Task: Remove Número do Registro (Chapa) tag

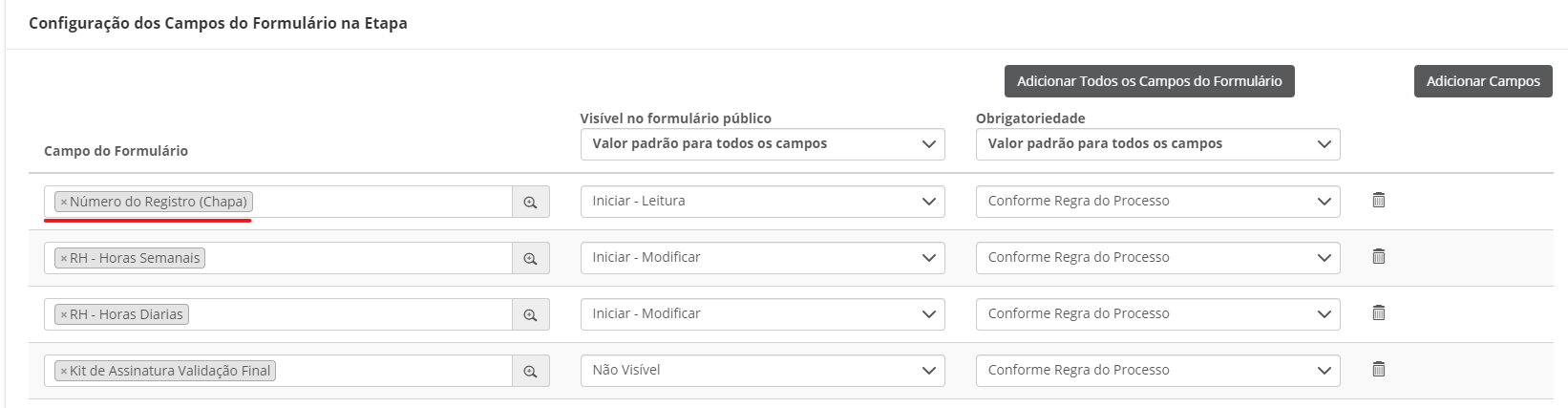Action: point(64,202)
